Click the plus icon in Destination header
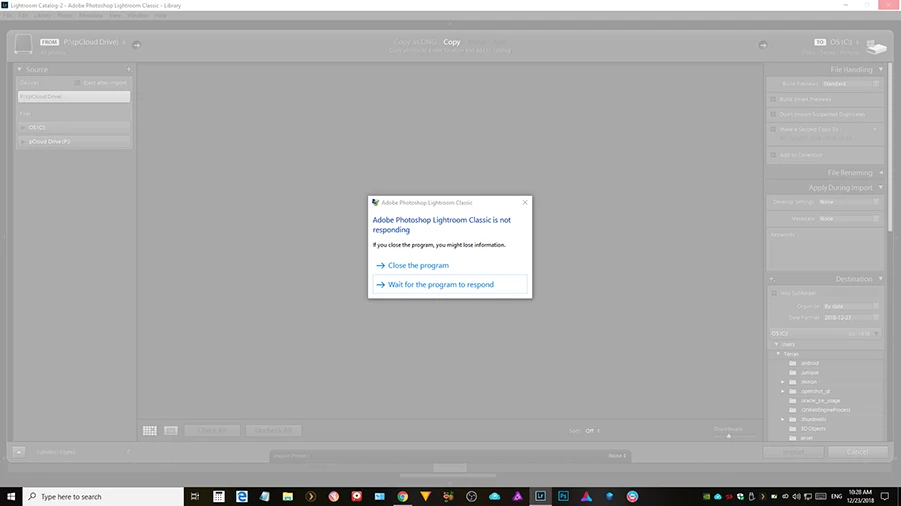 coord(772,279)
